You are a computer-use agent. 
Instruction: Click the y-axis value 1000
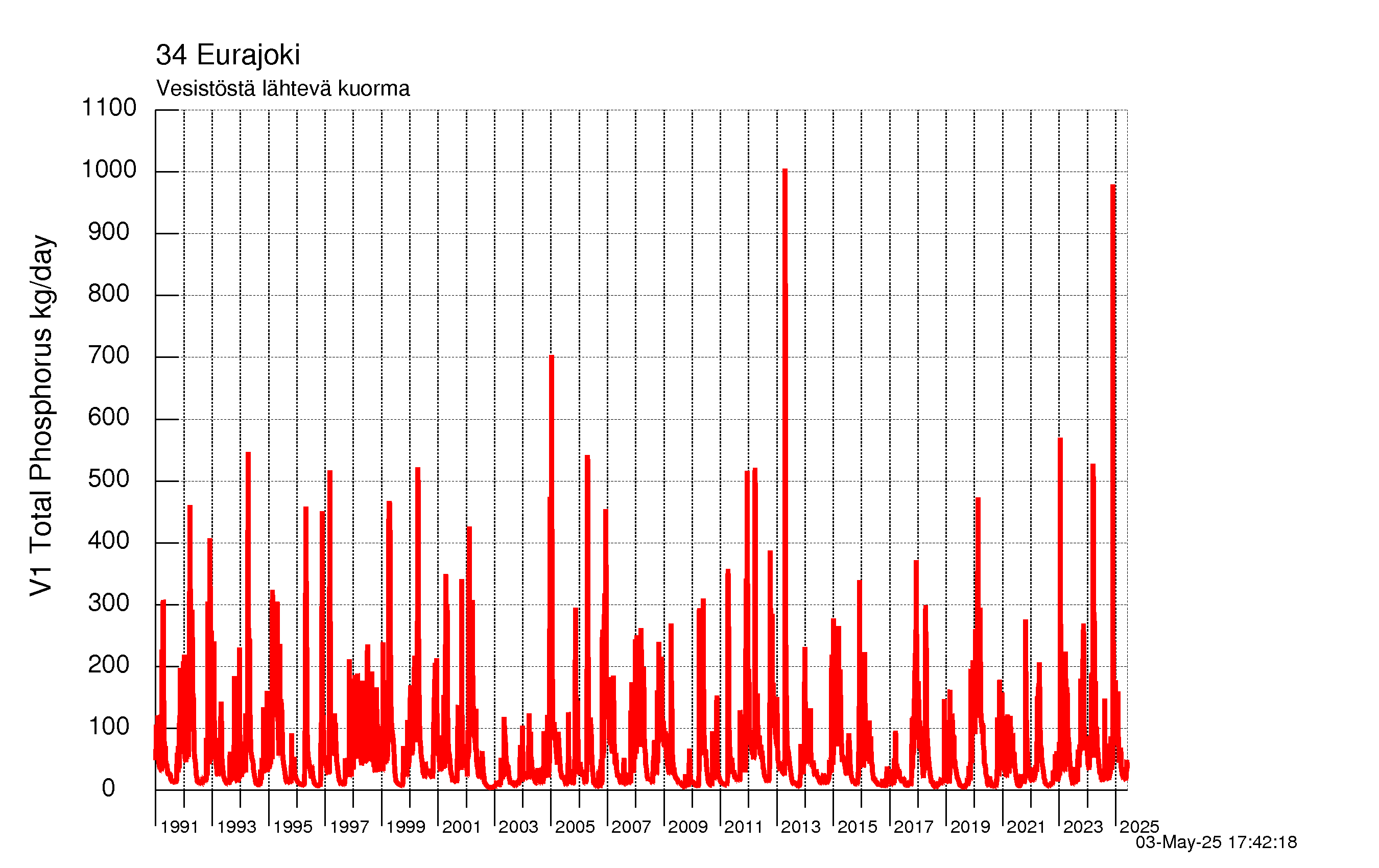click(109, 169)
